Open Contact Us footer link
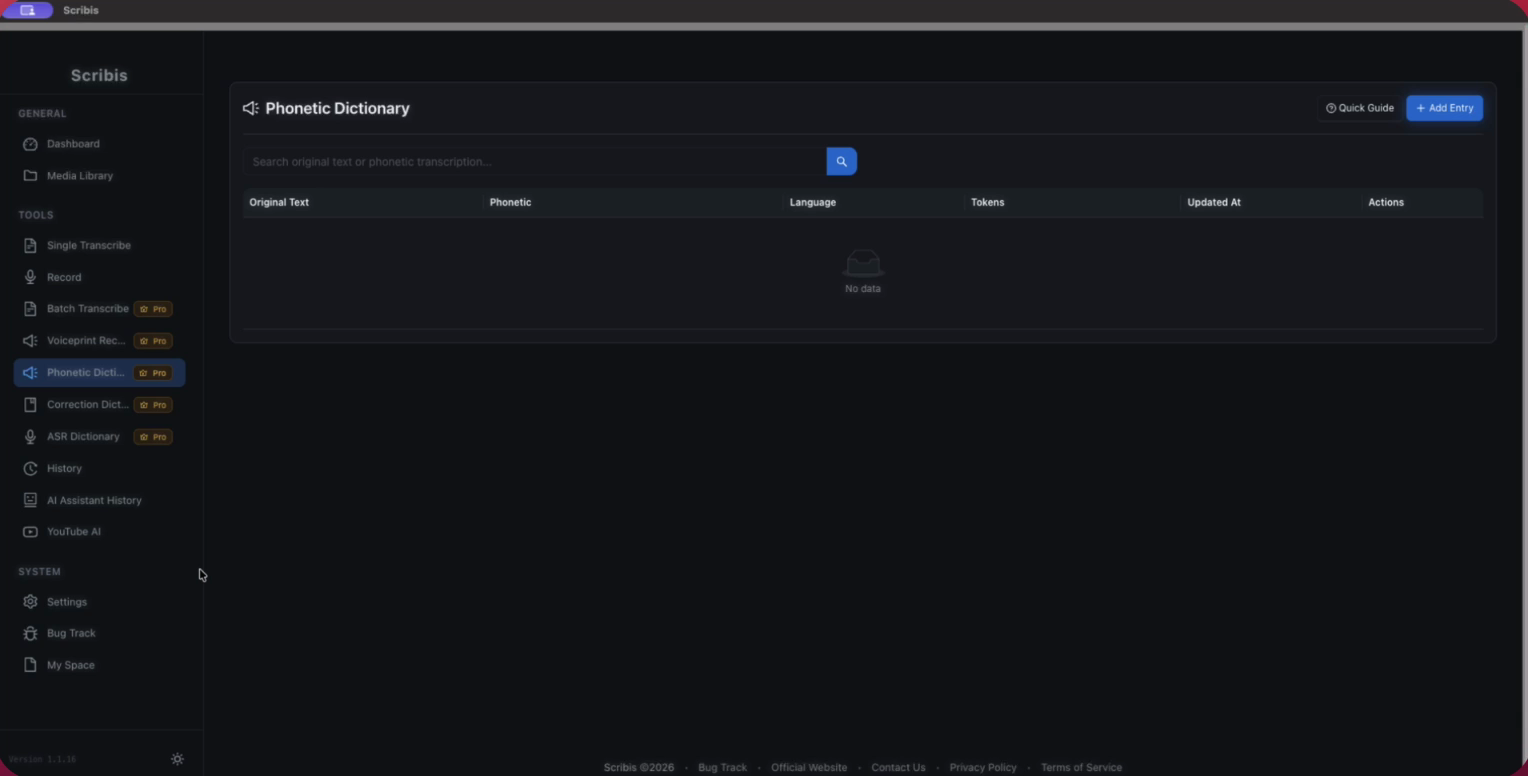1528x776 pixels. coord(898,768)
